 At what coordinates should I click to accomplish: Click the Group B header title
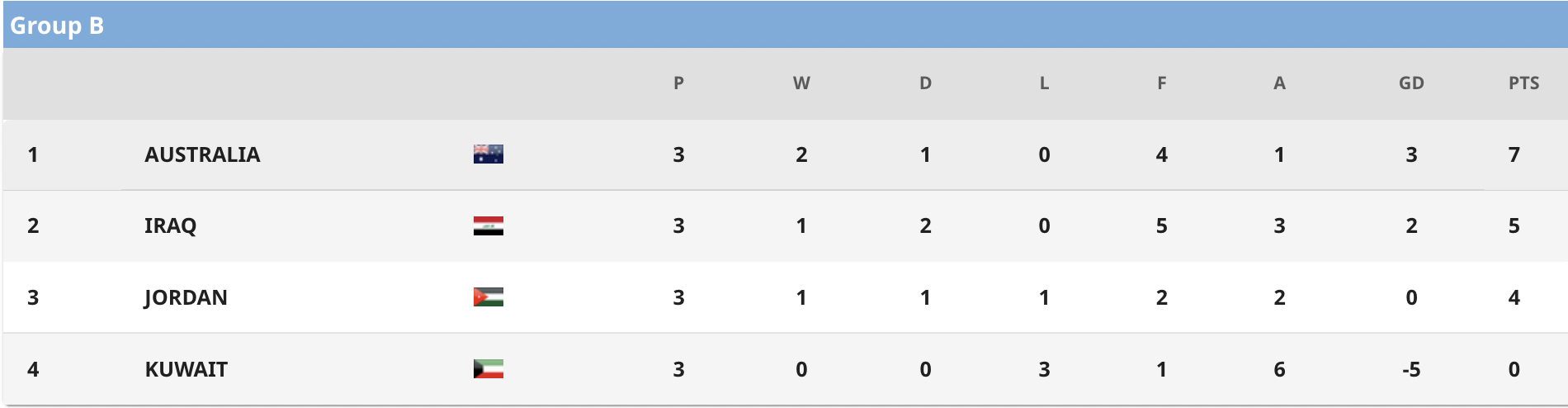pos(57,26)
